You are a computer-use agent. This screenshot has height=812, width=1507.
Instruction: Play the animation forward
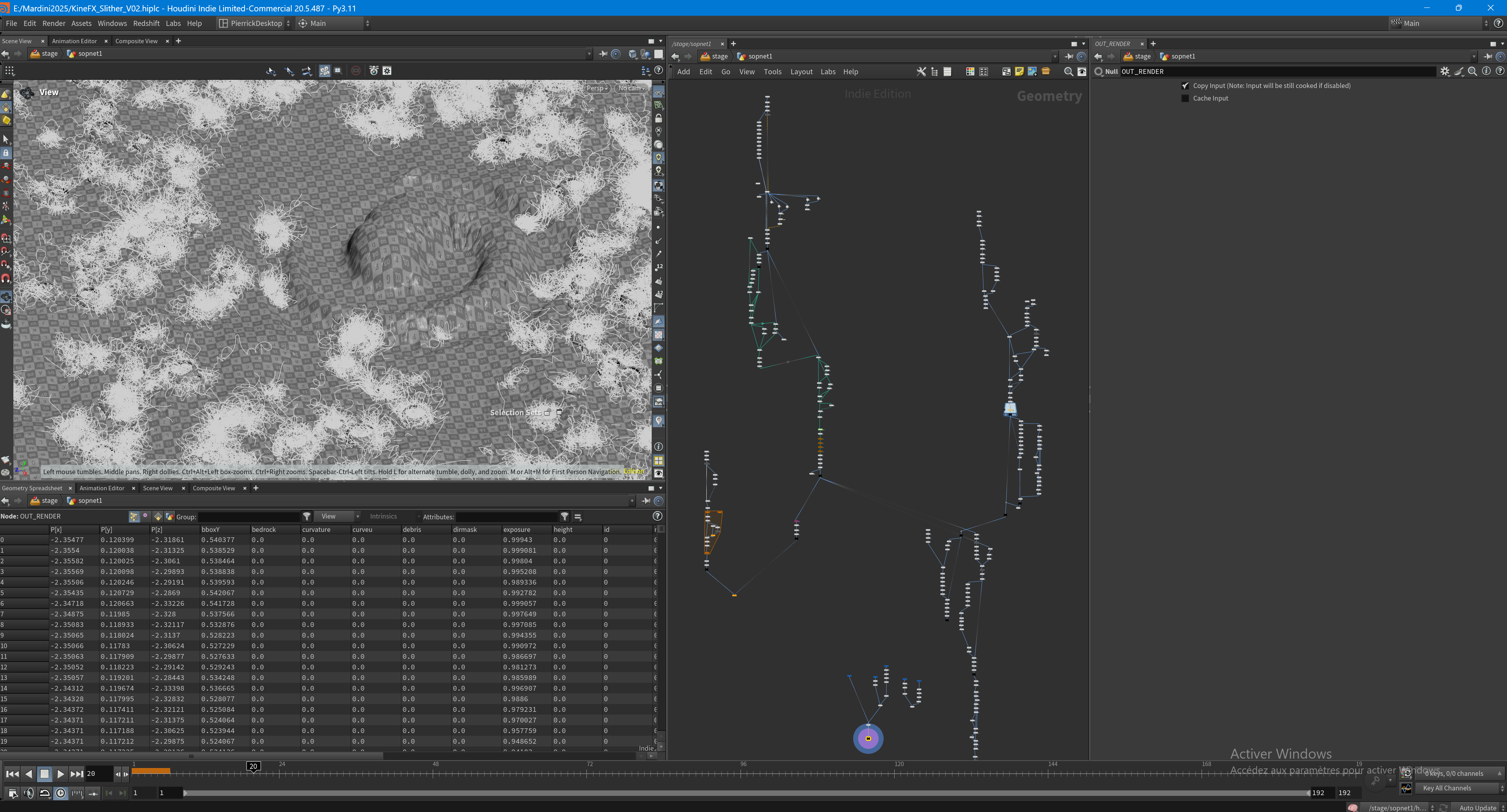pyautogui.click(x=60, y=774)
